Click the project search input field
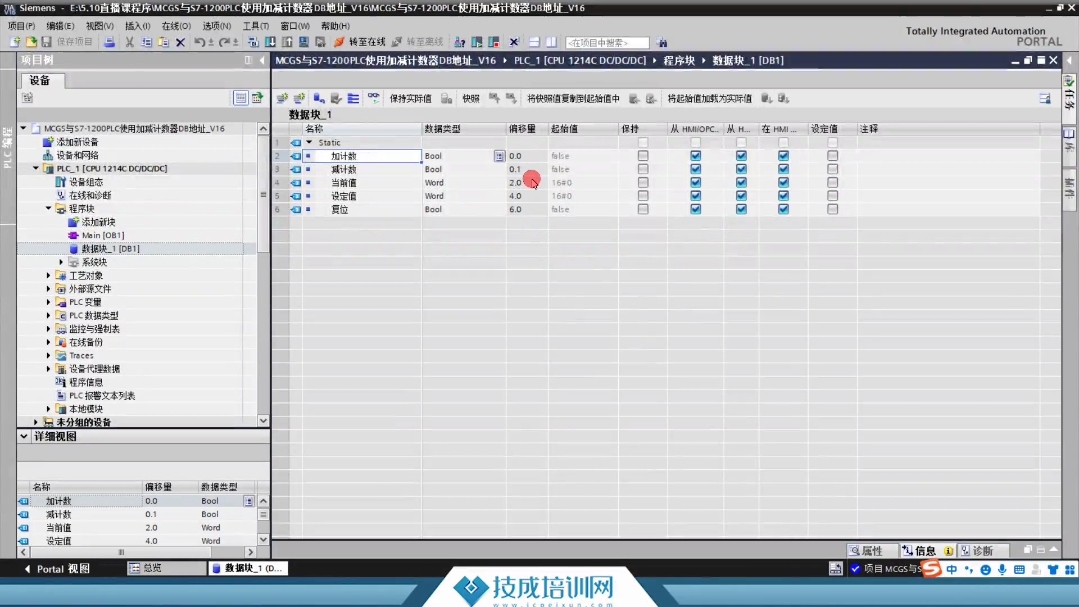1079x607 pixels. tap(606, 43)
